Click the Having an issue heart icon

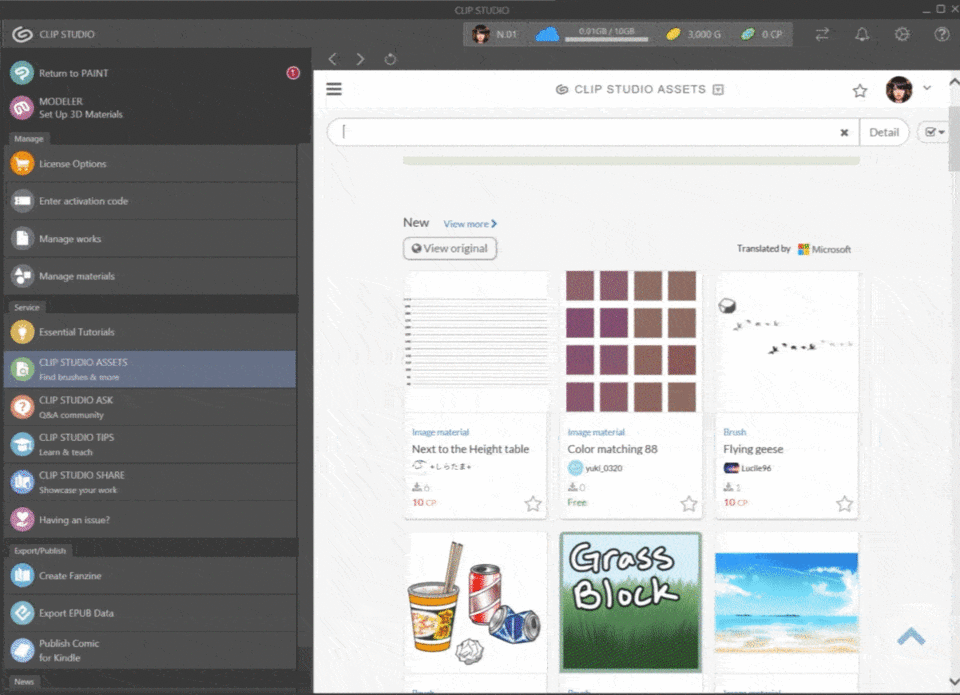click(x=22, y=519)
